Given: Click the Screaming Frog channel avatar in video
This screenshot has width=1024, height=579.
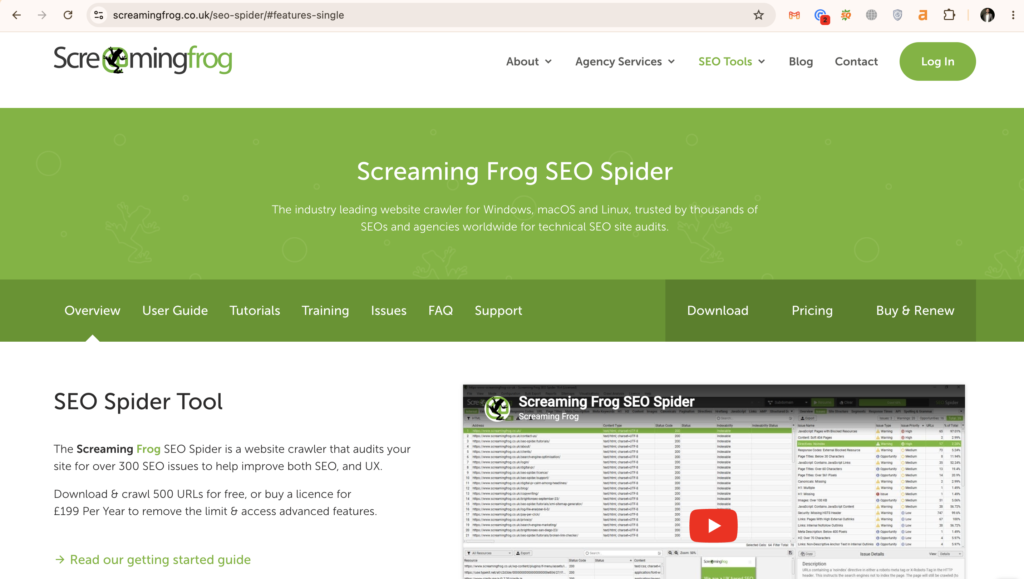Looking at the screenshot, I should [x=498, y=409].
